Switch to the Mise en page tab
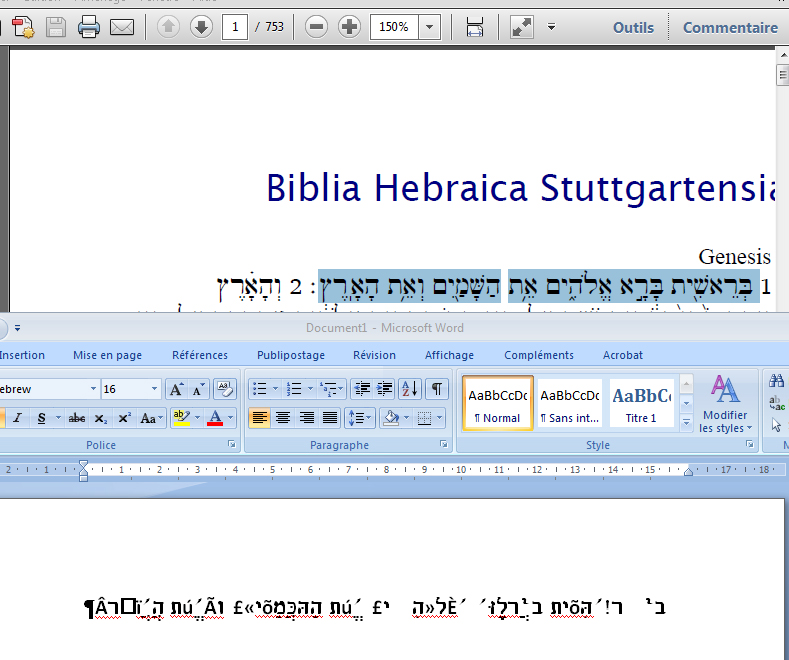Viewport: 789px width, 660px height. pyautogui.click(x=107, y=355)
